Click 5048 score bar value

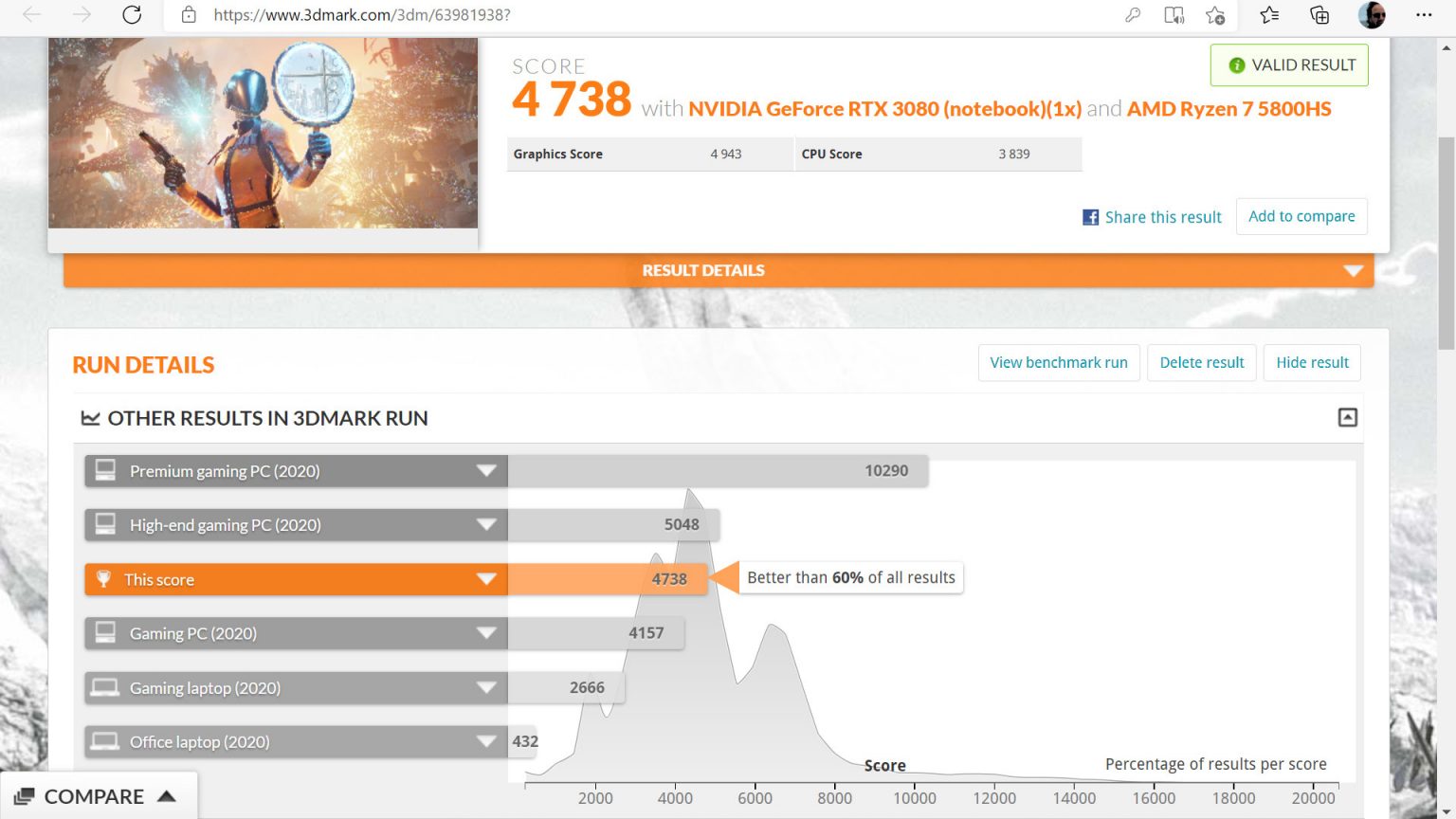(x=682, y=525)
